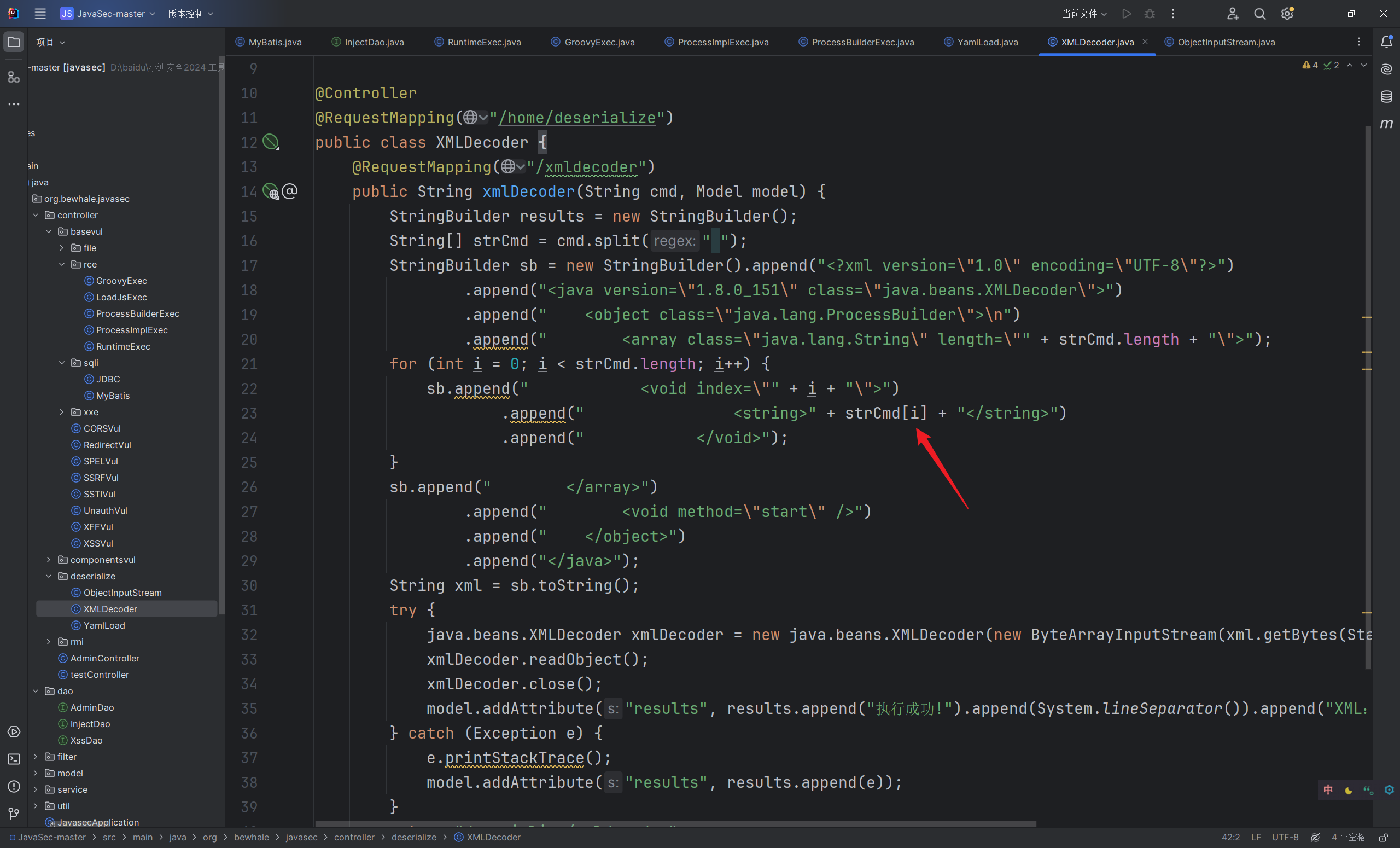Screen dimensions: 1400x848
Task: Click the /home/deserialize URL link
Action: [x=577, y=118]
